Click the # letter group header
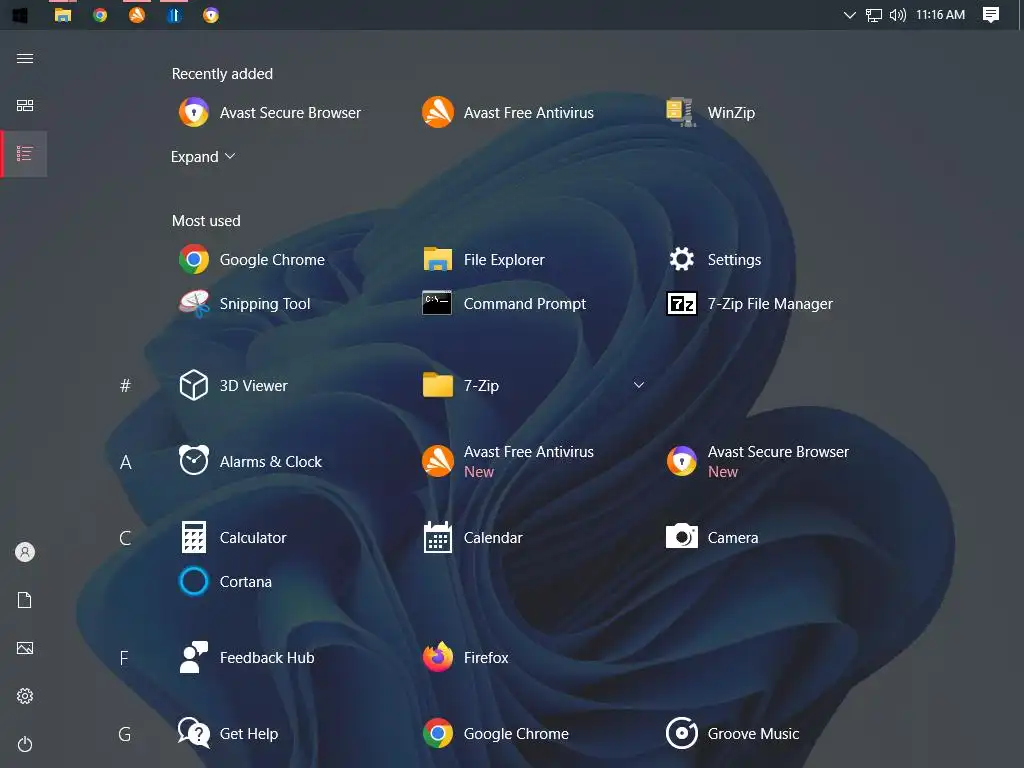Viewport: 1024px width, 768px height. click(125, 386)
